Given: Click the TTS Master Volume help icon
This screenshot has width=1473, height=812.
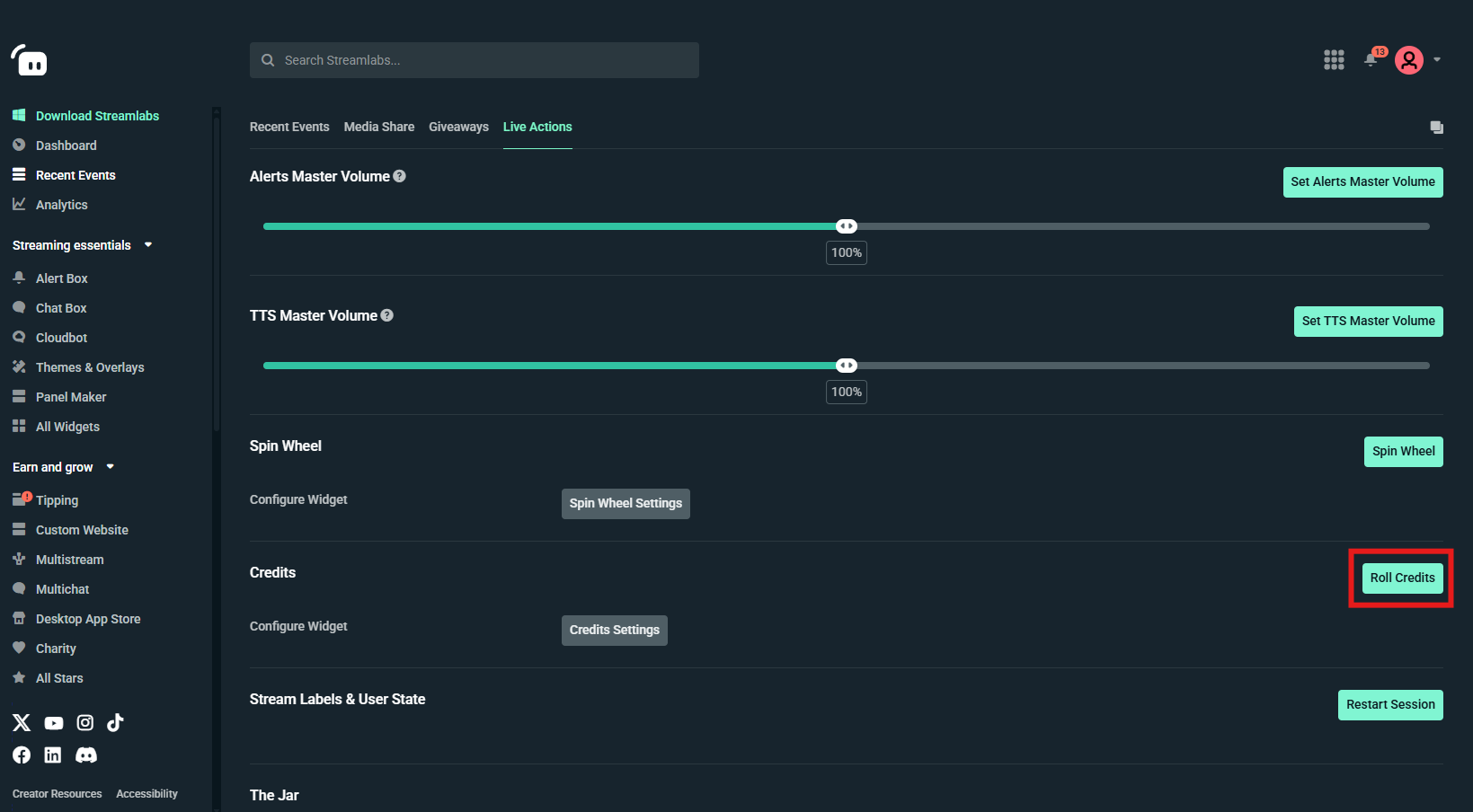Looking at the screenshot, I should pyautogui.click(x=387, y=315).
